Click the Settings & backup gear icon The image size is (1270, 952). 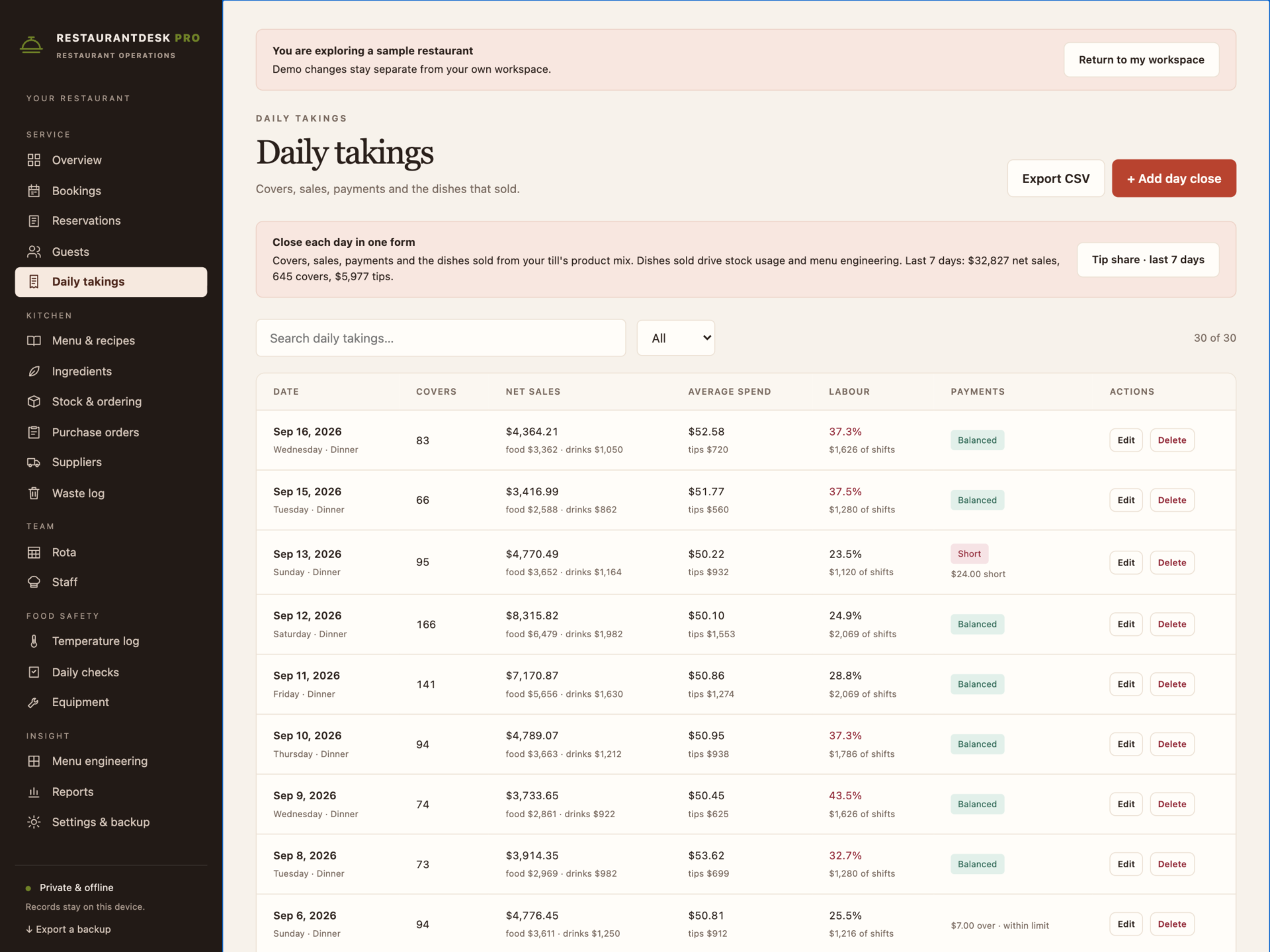pos(34,822)
